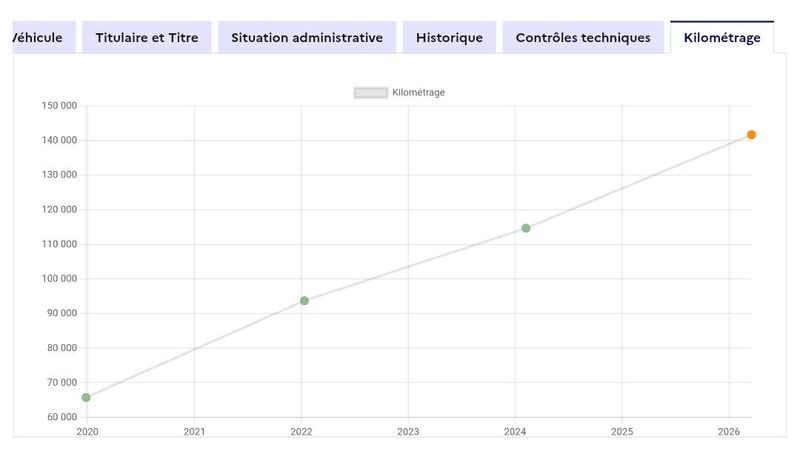
Task: Click the green data point after 2024
Action: [526, 228]
